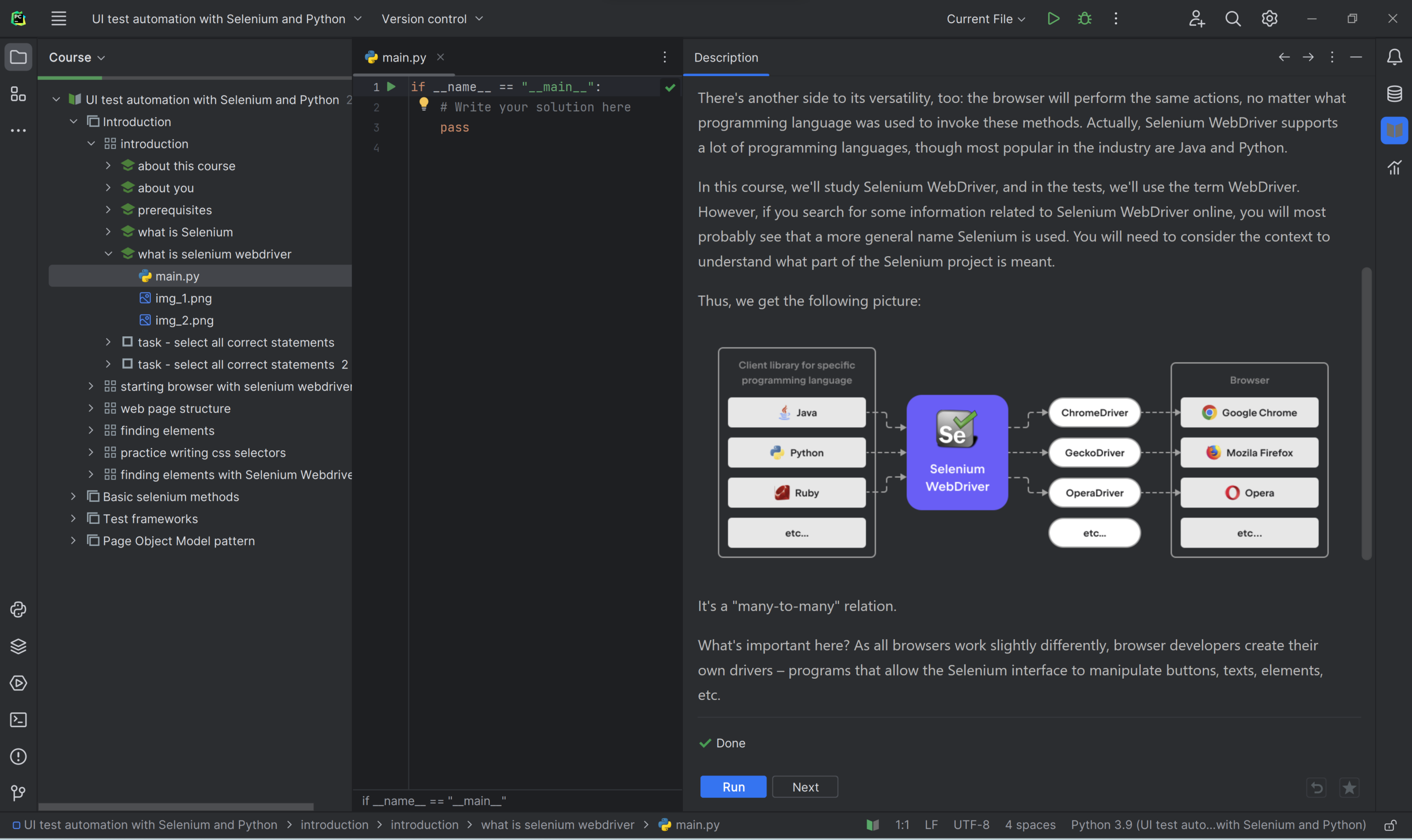The image size is (1412, 840).
Task: Open IDE settings gear
Action: coord(1269,19)
